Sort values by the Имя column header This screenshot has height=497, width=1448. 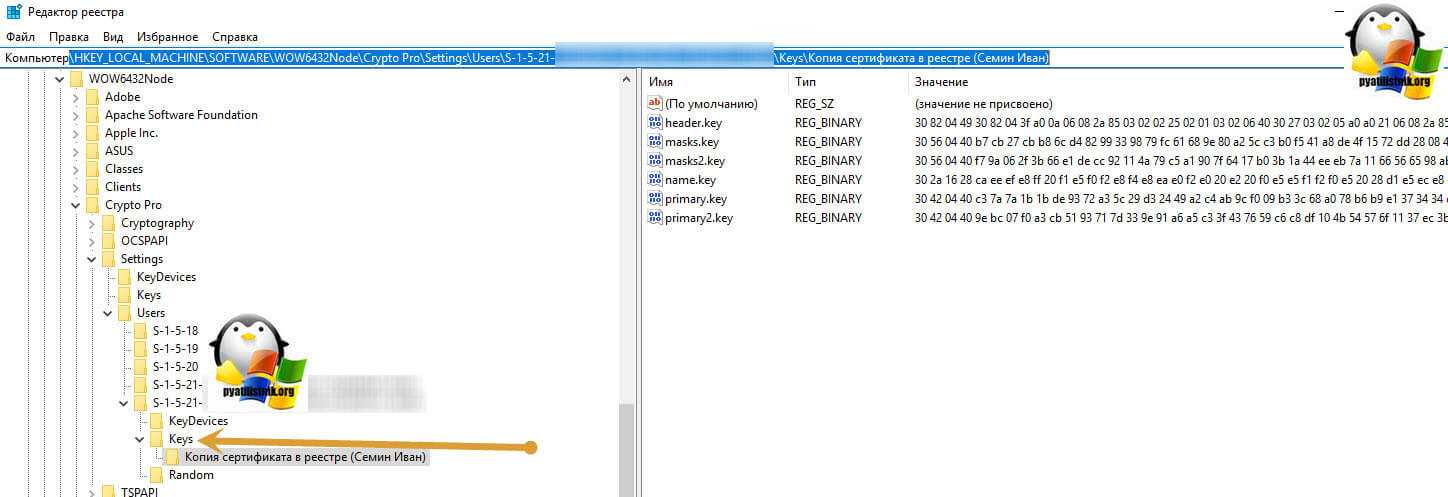point(660,81)
